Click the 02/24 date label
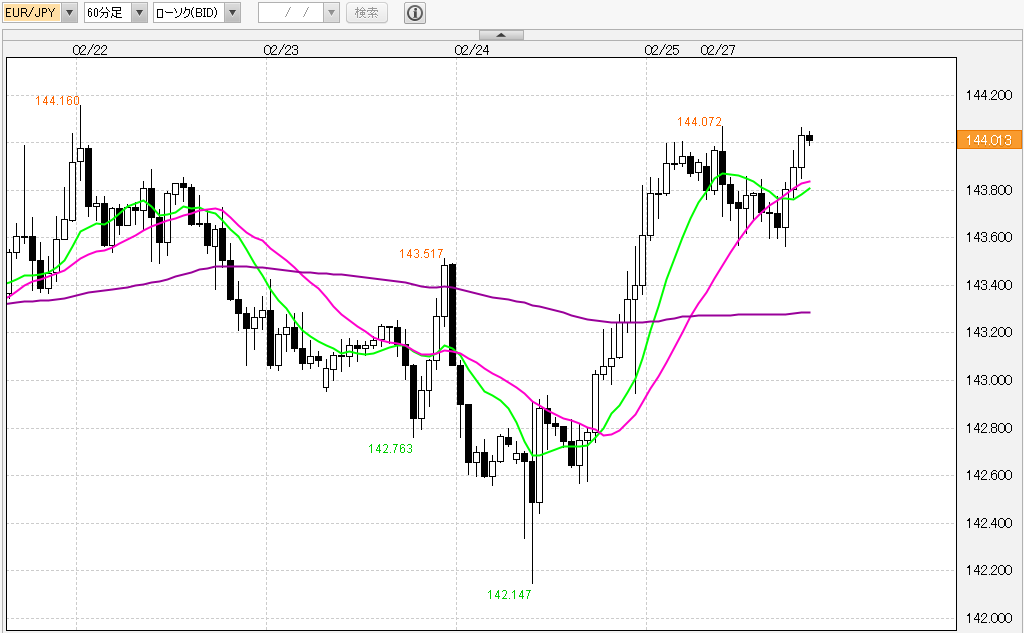Viewport: 1024px width, 633px height. click(472, 50)
